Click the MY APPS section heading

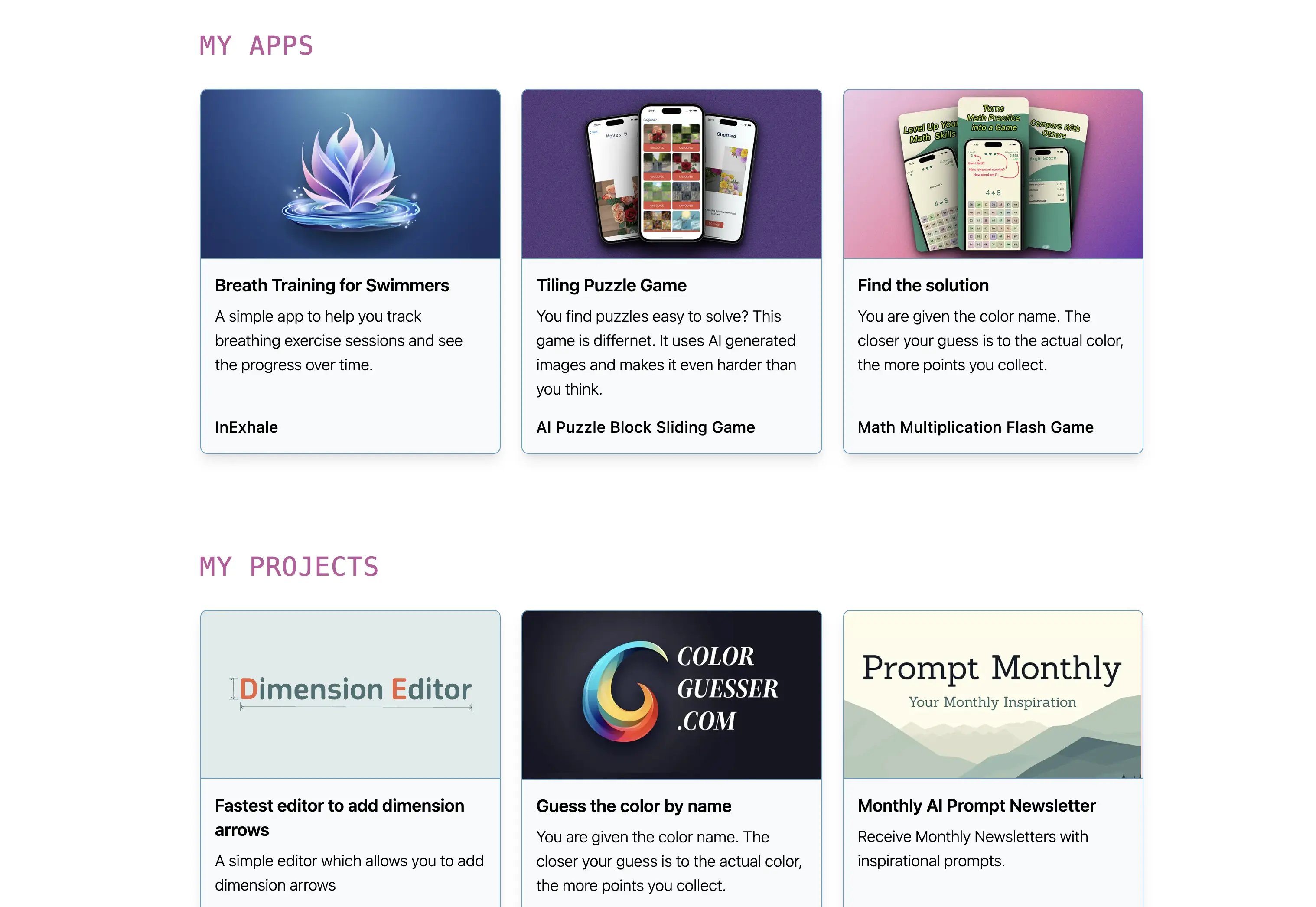point(256,46)
